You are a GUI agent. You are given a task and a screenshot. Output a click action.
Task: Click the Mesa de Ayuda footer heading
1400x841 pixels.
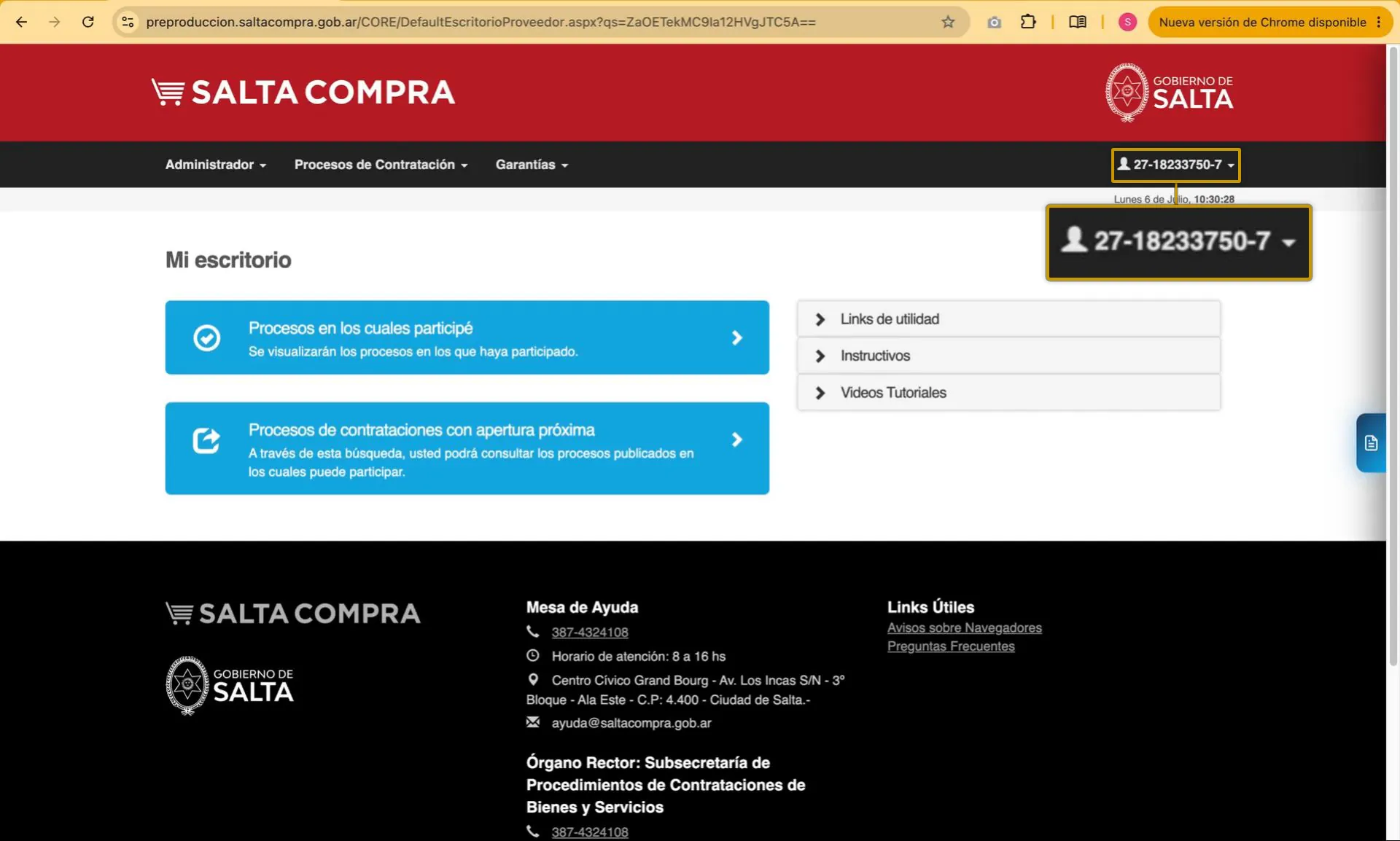pos(582,607)
